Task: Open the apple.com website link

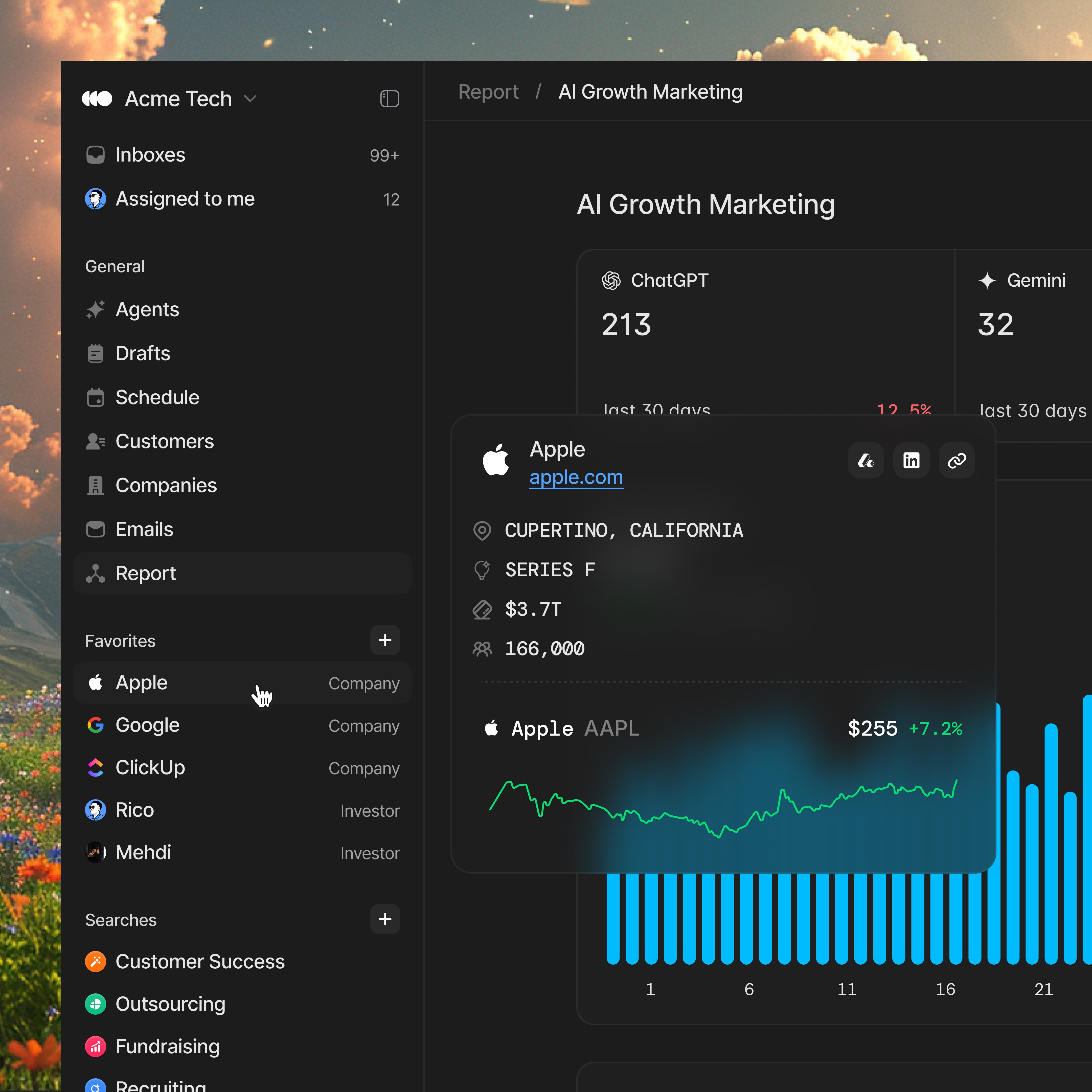Action: pos(576,477)
